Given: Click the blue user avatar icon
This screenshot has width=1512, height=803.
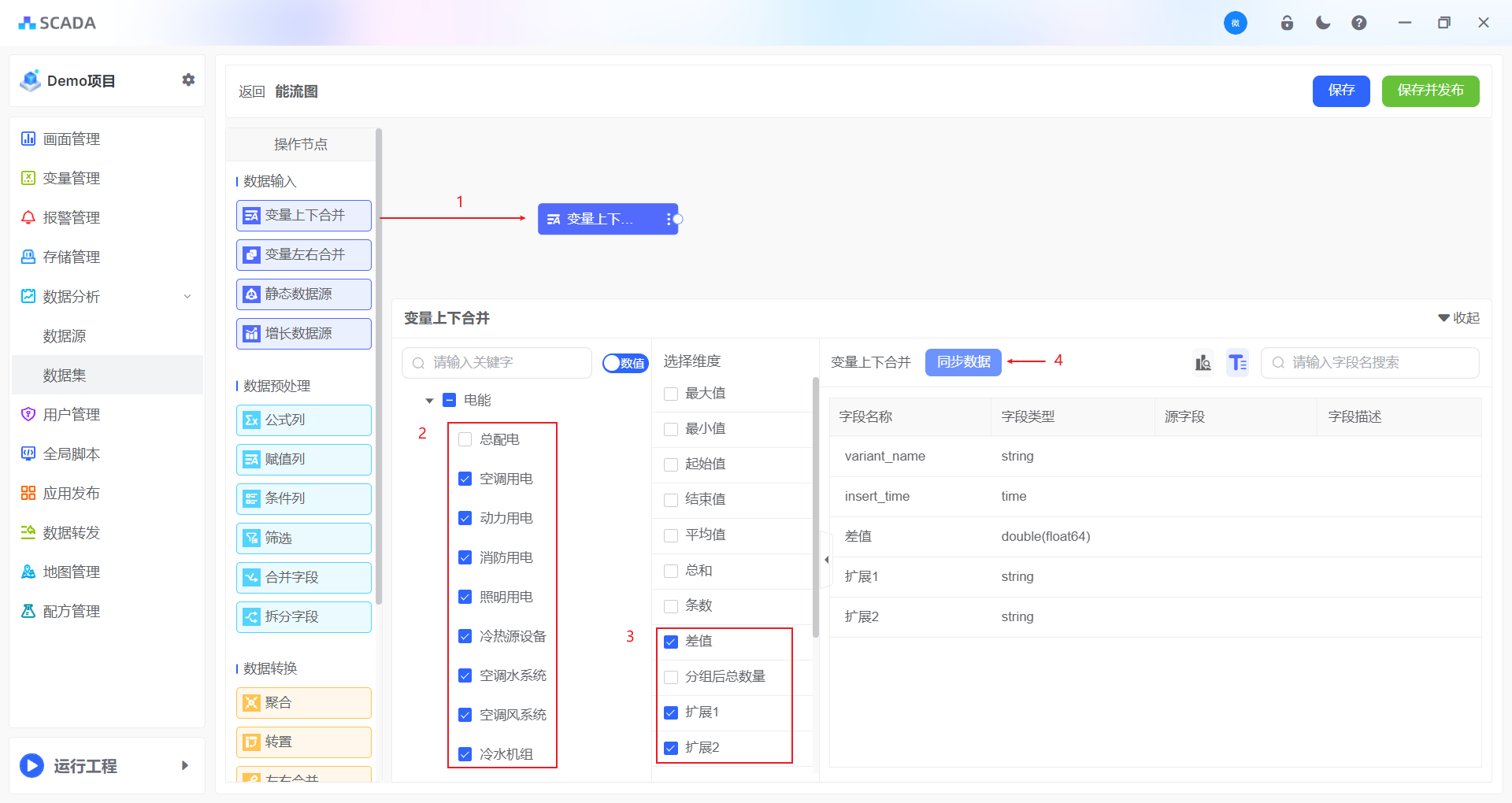Looking at the screenshot, I should coord(1235,23).
